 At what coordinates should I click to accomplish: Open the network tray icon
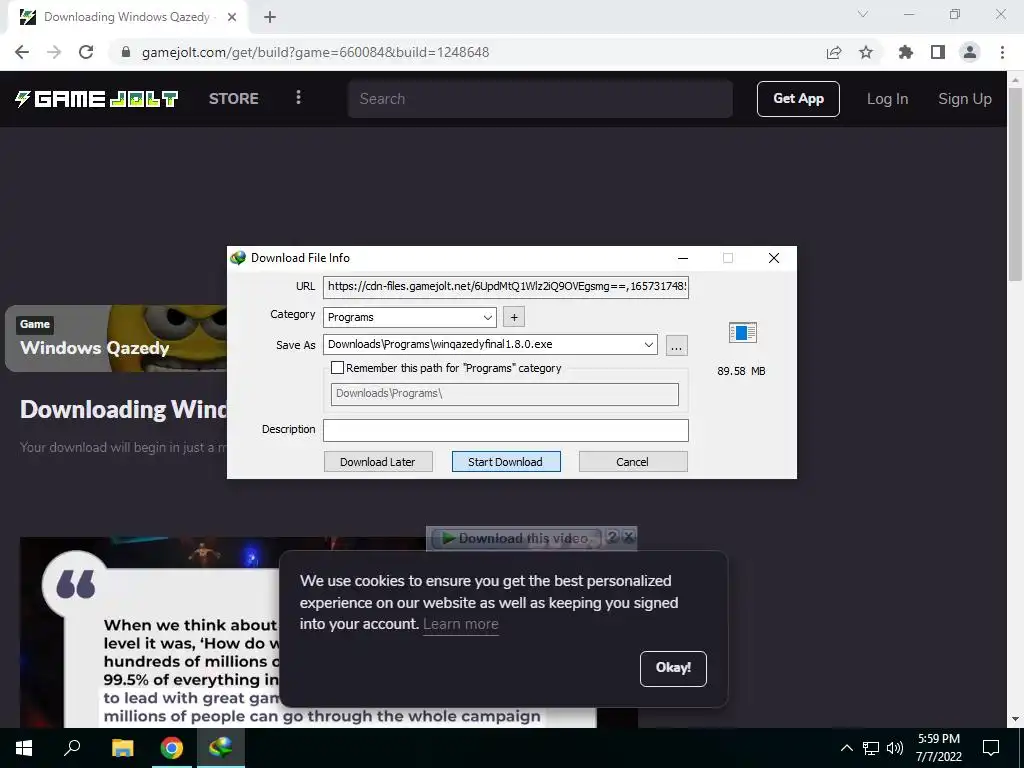871,748
